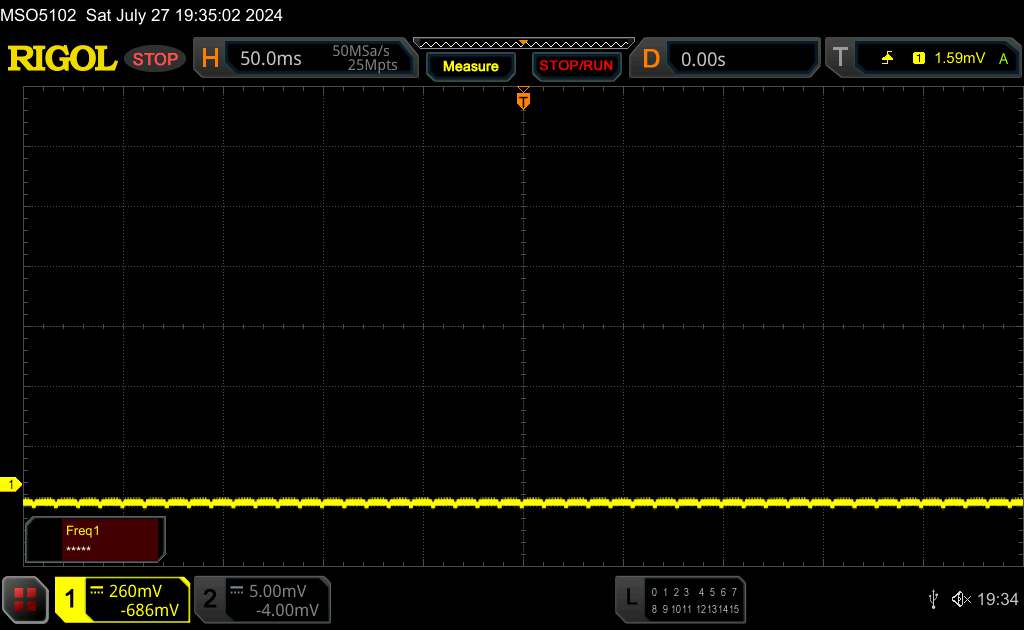This screenshot has width=1024, height=630.
Task: Click the orange T trigger position marker
Action: click(523, 100)
